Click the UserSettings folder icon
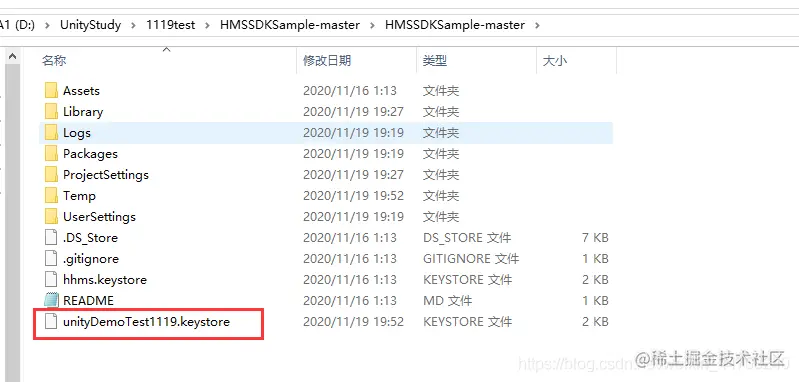Screen dimensions: 799x382 51,216
